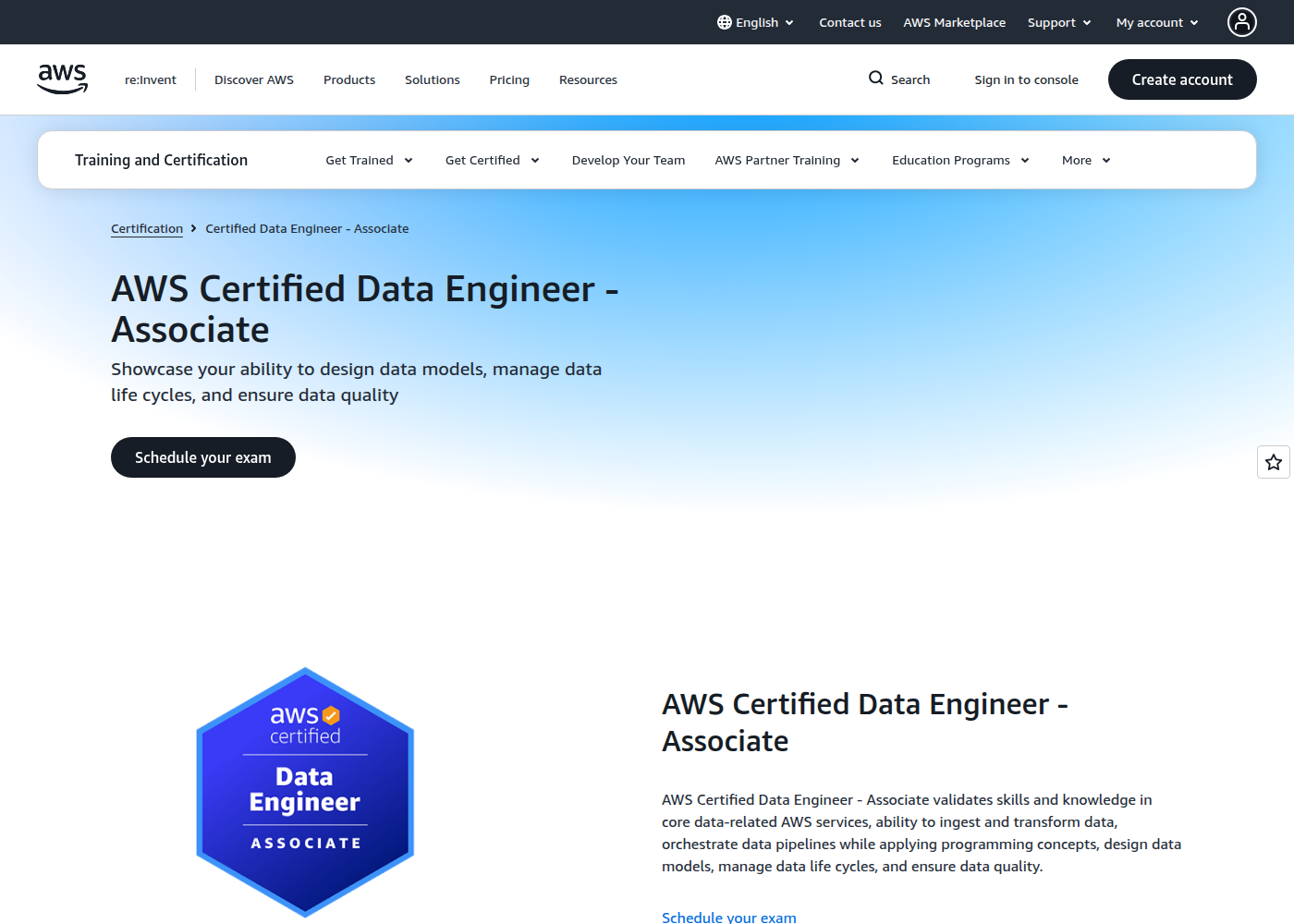Expand AWS Partner Training menu
This screenshot has height=924, width=1294.
(x=787, y=160)
